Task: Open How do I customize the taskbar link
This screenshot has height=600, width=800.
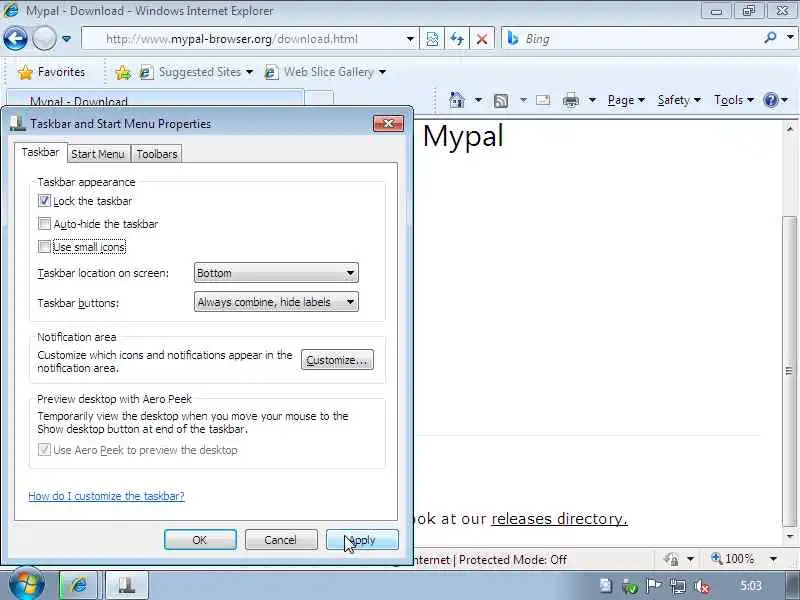Action: click(106, 496)
